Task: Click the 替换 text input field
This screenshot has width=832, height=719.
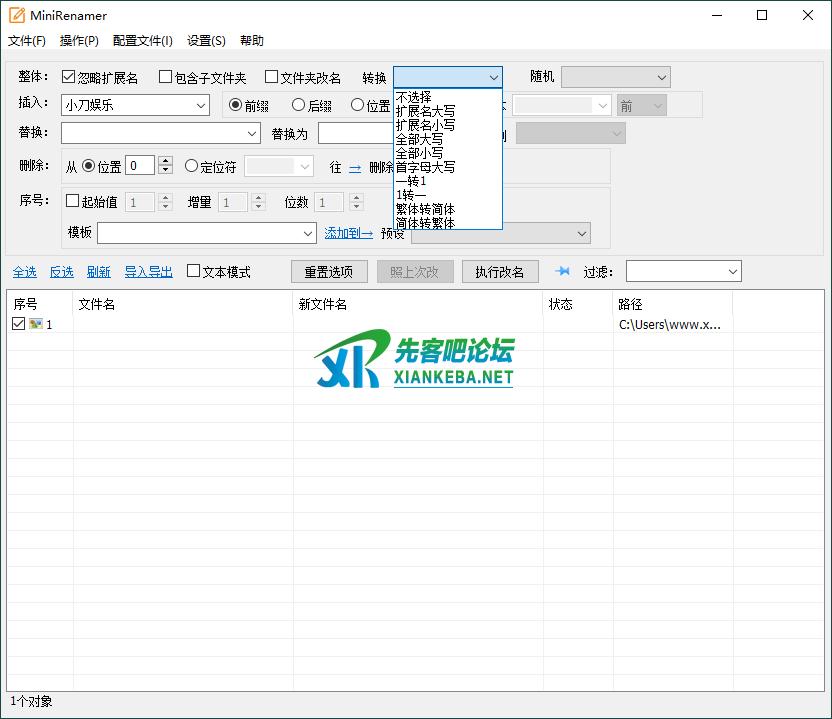Action: pyautogui.click(x=152, y=133)
